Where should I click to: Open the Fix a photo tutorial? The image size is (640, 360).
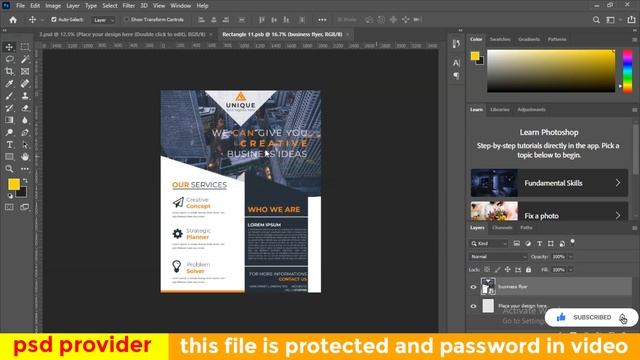point(549,211)
